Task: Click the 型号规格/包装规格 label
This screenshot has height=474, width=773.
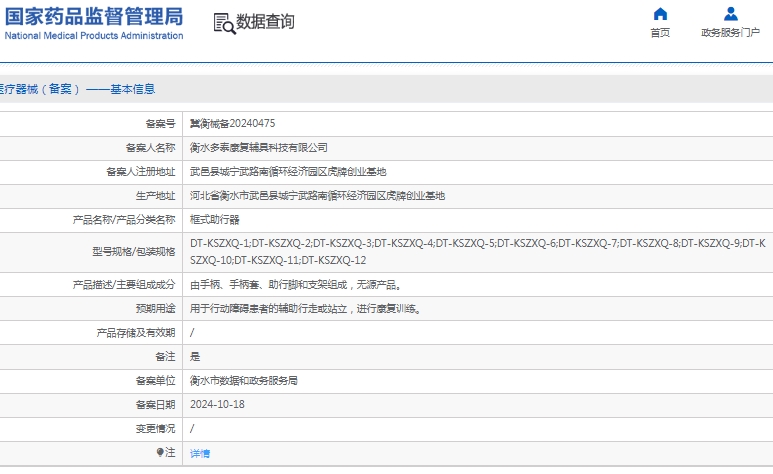Action: [134, 252]
